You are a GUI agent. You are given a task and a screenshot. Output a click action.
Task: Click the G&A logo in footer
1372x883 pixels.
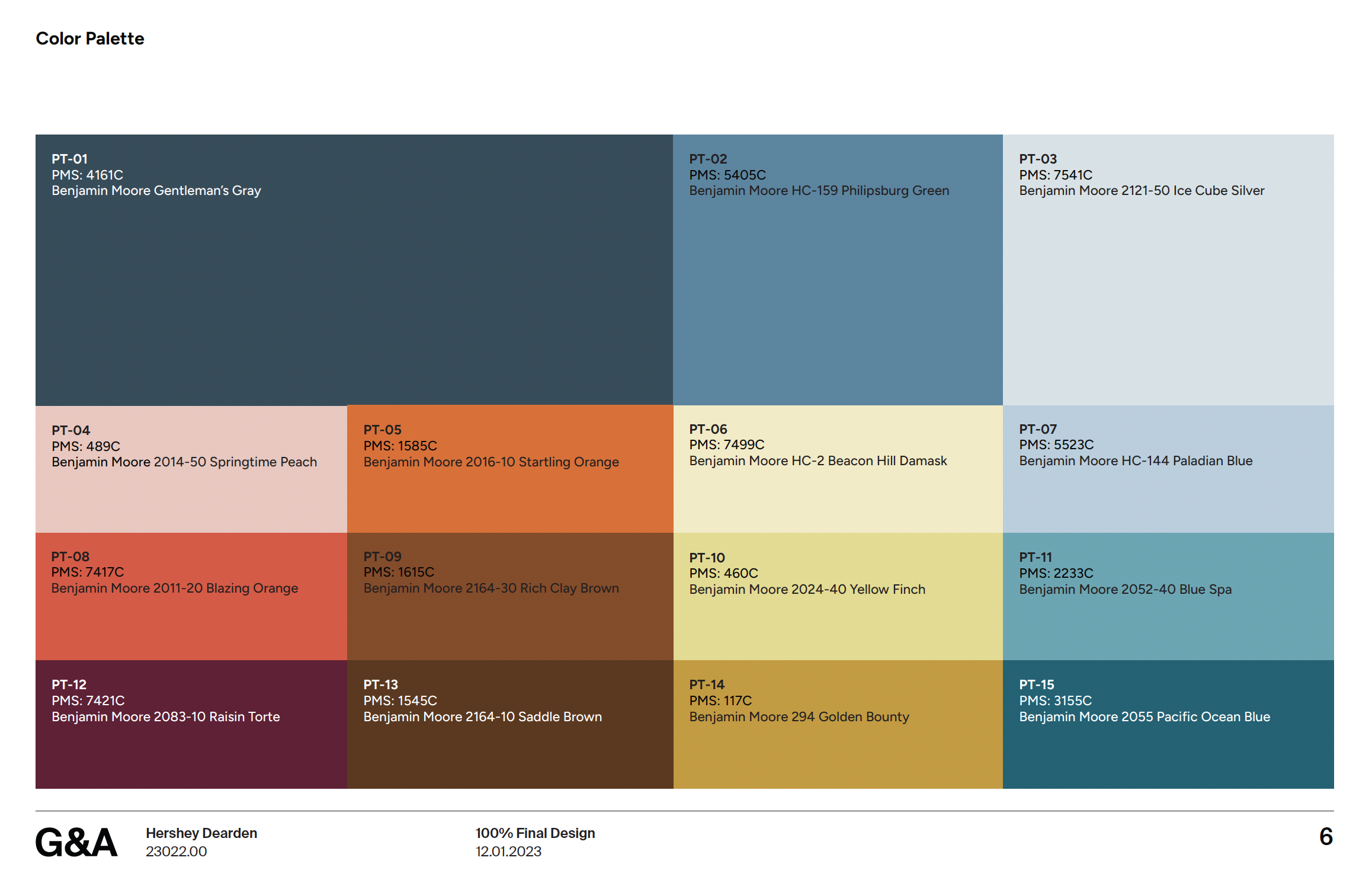tap(76, 842)
